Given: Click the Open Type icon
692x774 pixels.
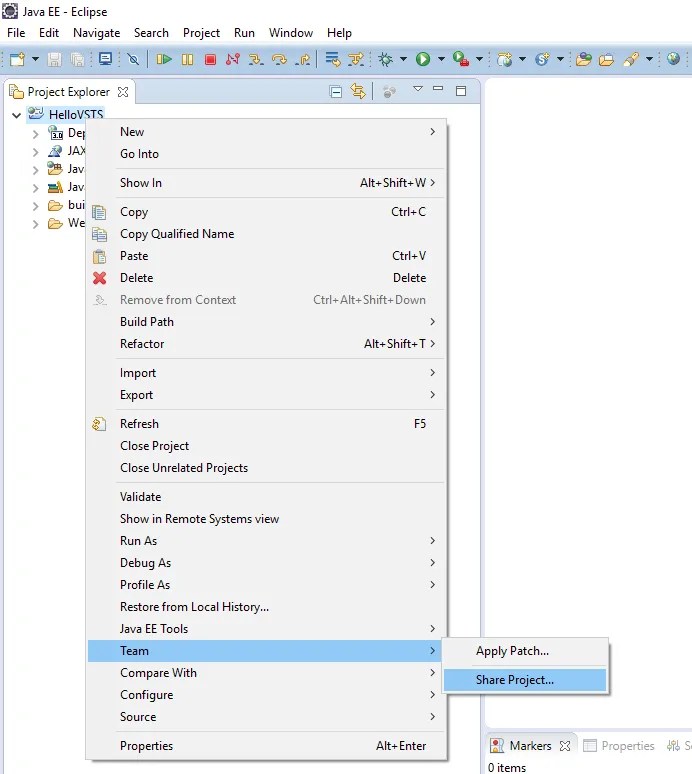Looking at the screenshot, I should 583,59.
